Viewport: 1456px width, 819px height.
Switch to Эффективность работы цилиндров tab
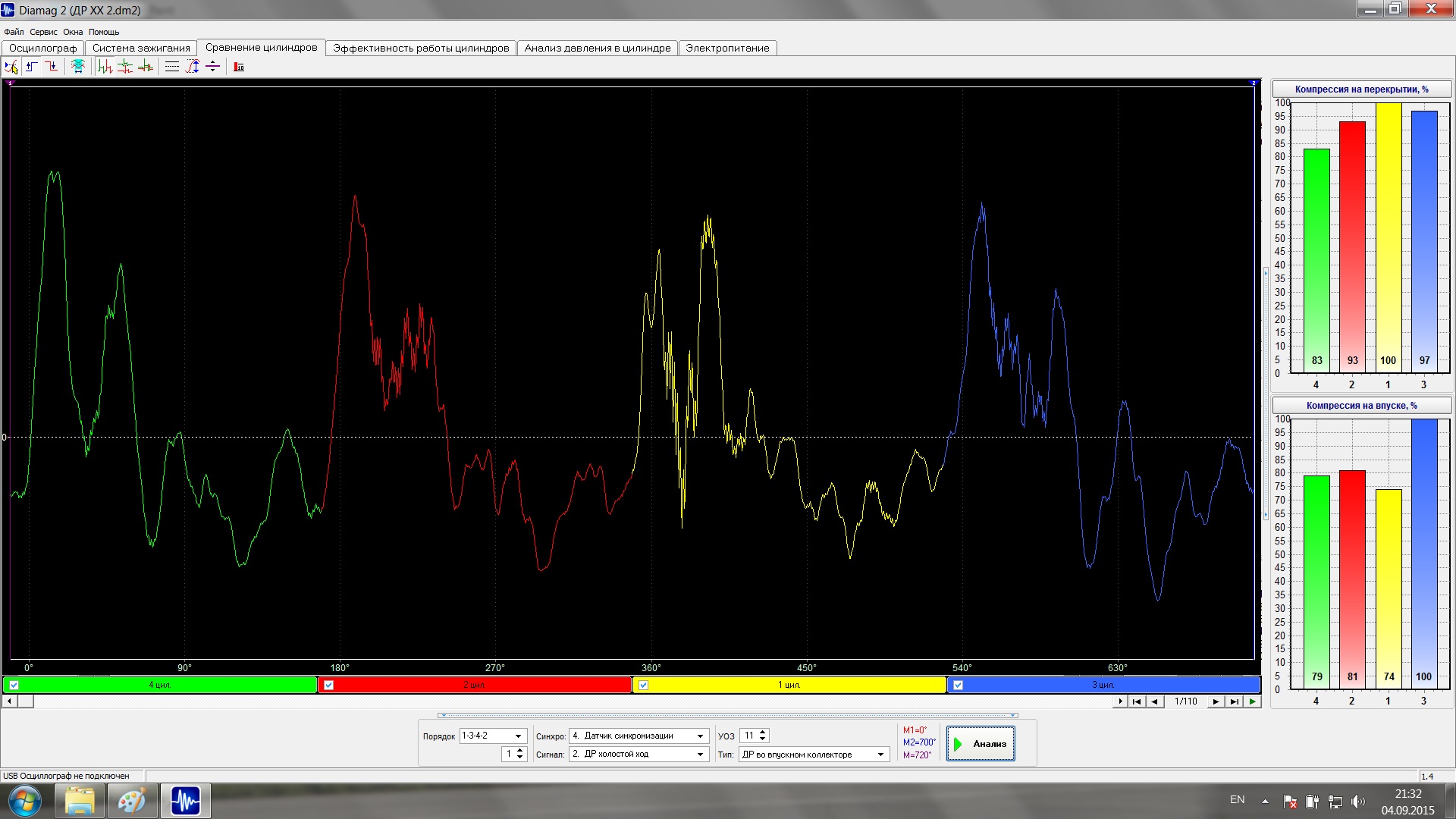click(421, 48)
